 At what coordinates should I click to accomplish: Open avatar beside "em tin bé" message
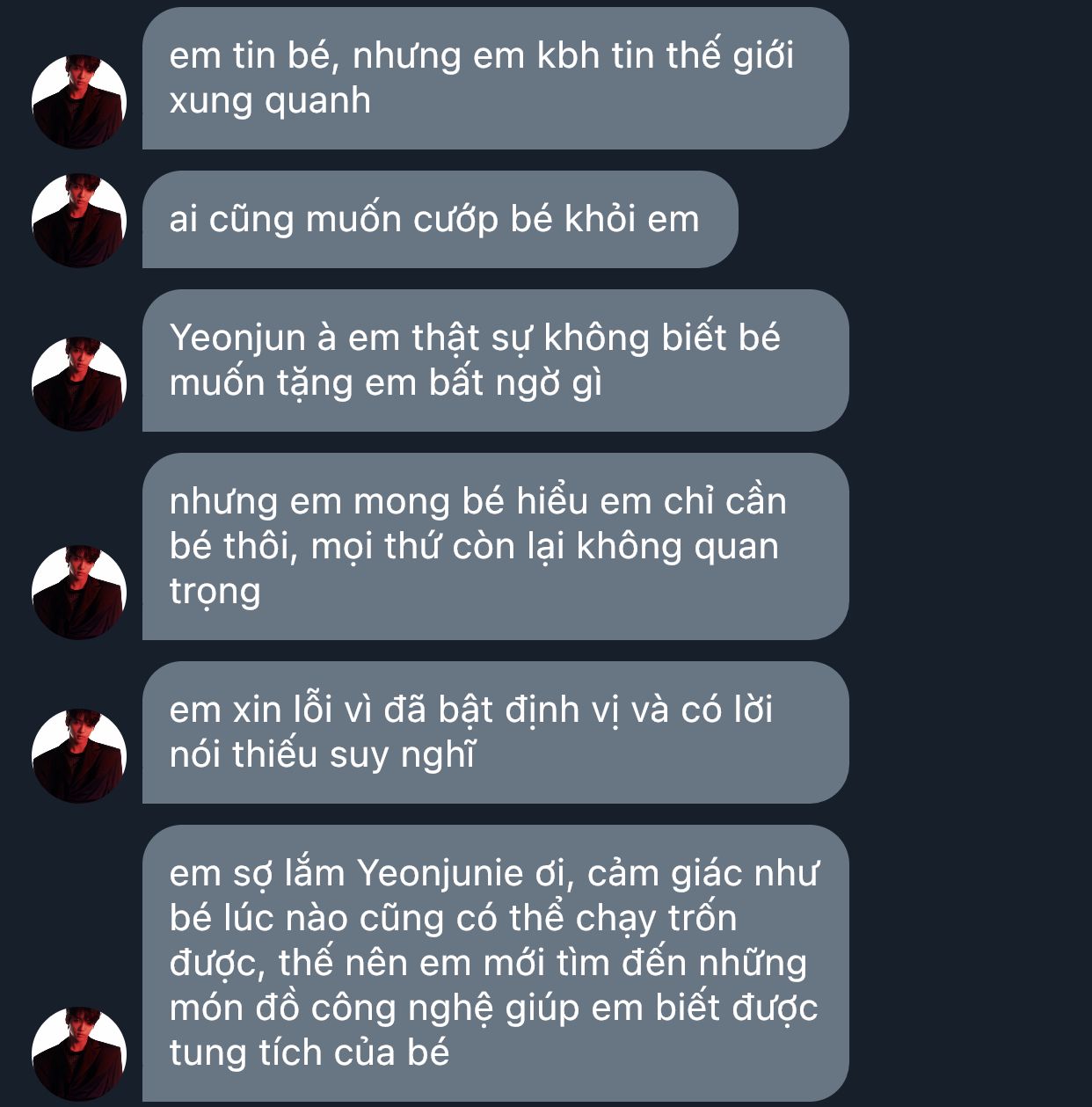tap(79, 102)
